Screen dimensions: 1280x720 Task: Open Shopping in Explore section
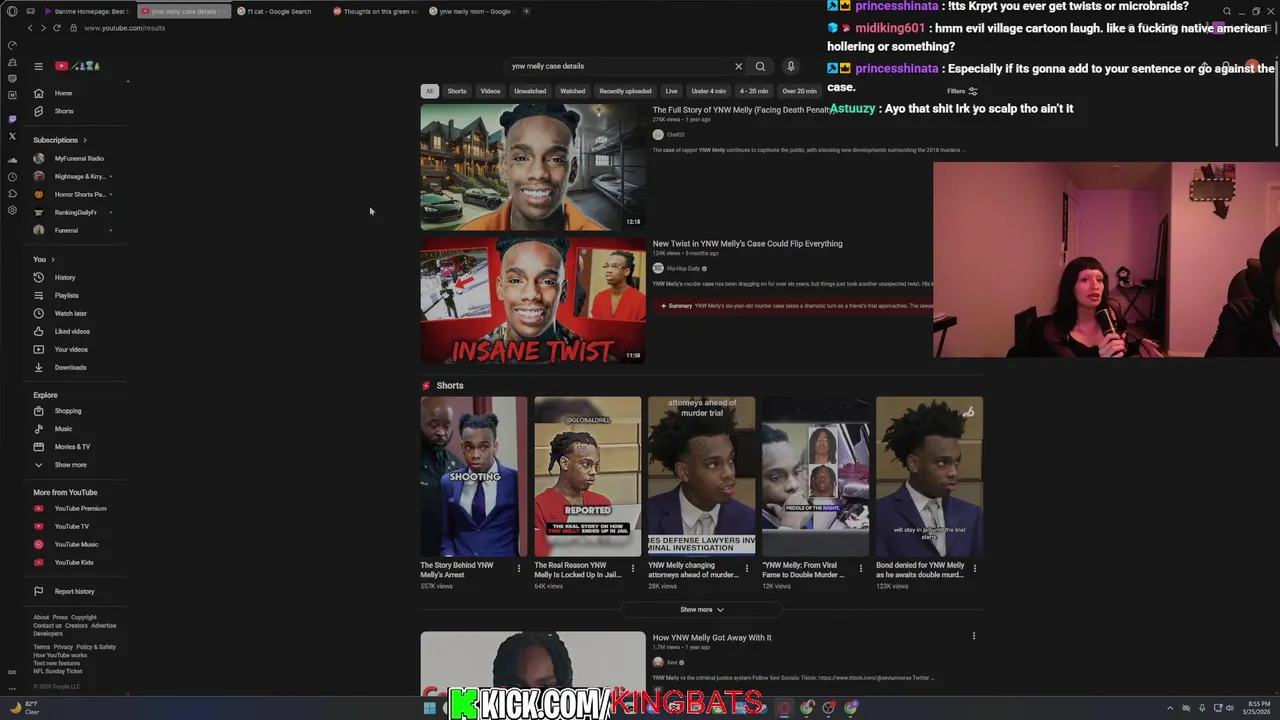click(x=68, y=411)
